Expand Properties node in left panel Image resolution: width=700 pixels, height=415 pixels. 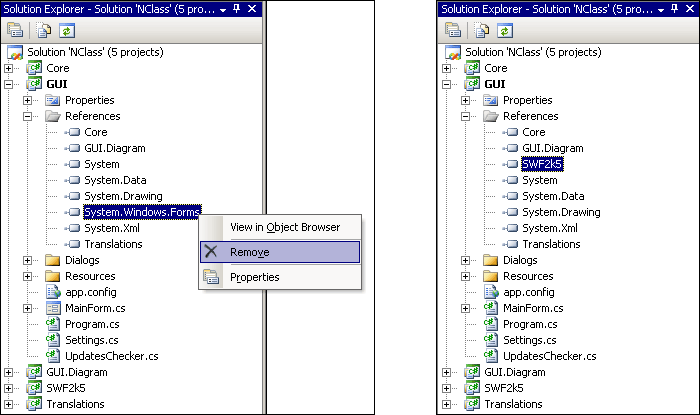pos(28,100)
